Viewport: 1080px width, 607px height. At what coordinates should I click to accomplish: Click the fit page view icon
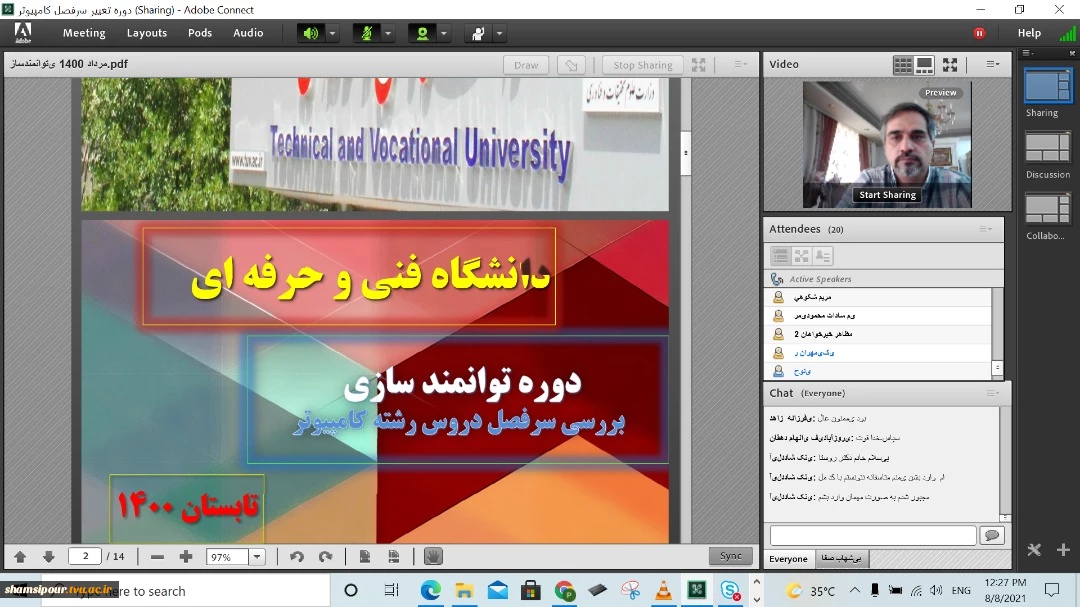[365, 557]
